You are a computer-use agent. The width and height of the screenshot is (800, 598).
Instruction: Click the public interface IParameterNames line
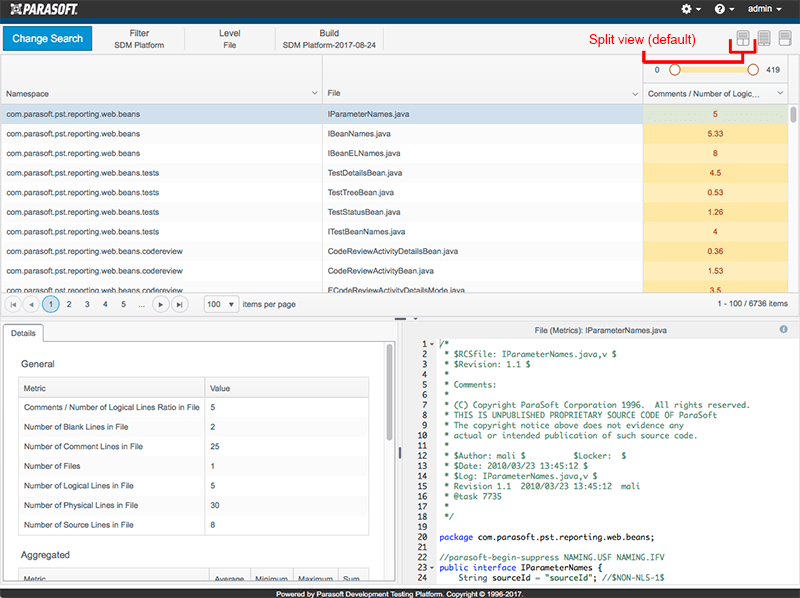point(520,568)
